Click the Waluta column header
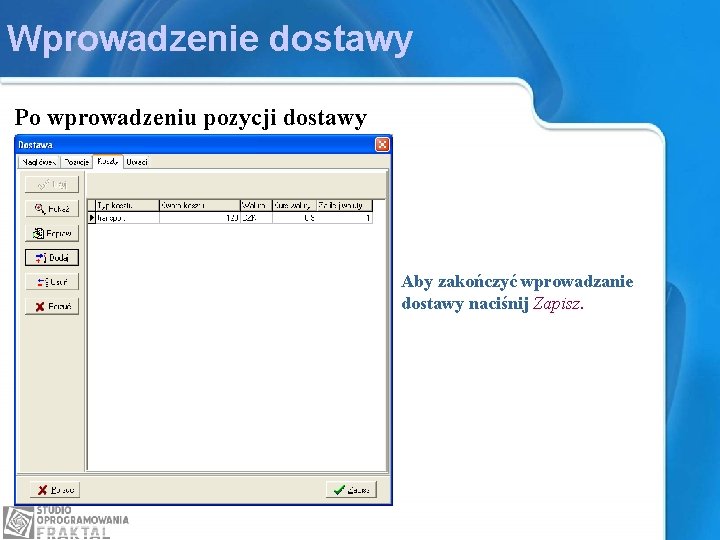This screenshot has height=540, width=720. 256,205
